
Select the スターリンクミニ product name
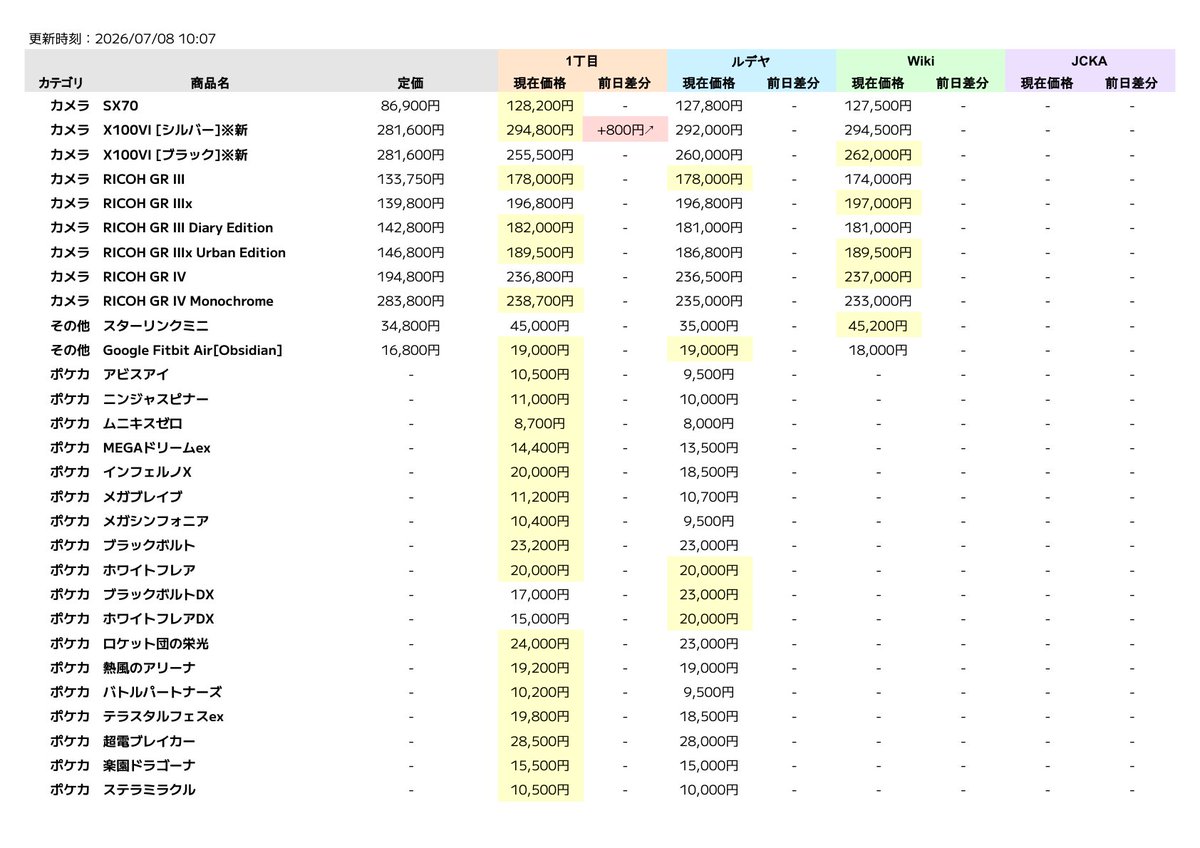(155, 326)
